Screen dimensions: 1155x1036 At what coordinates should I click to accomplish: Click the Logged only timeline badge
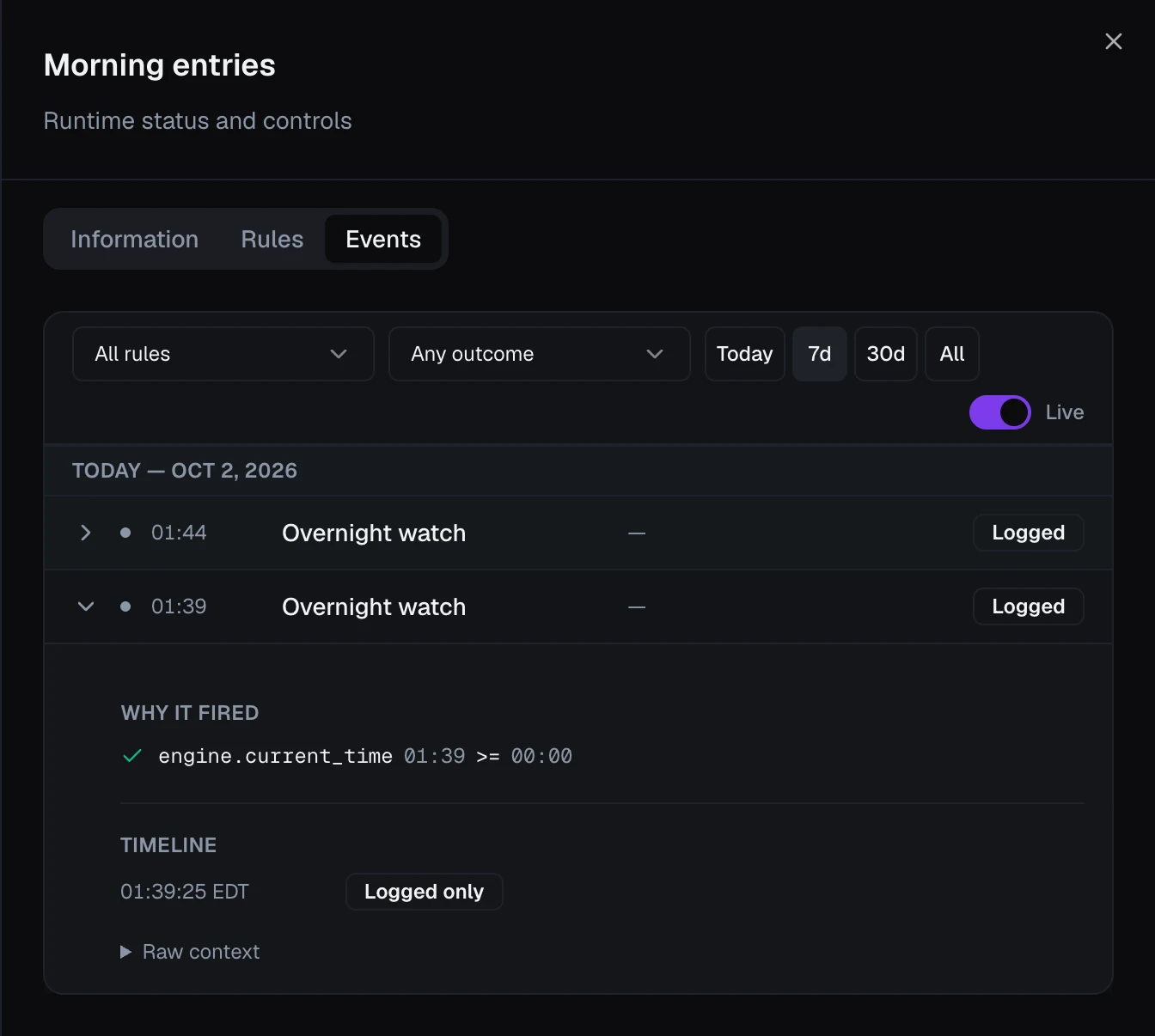coord(424,892)
